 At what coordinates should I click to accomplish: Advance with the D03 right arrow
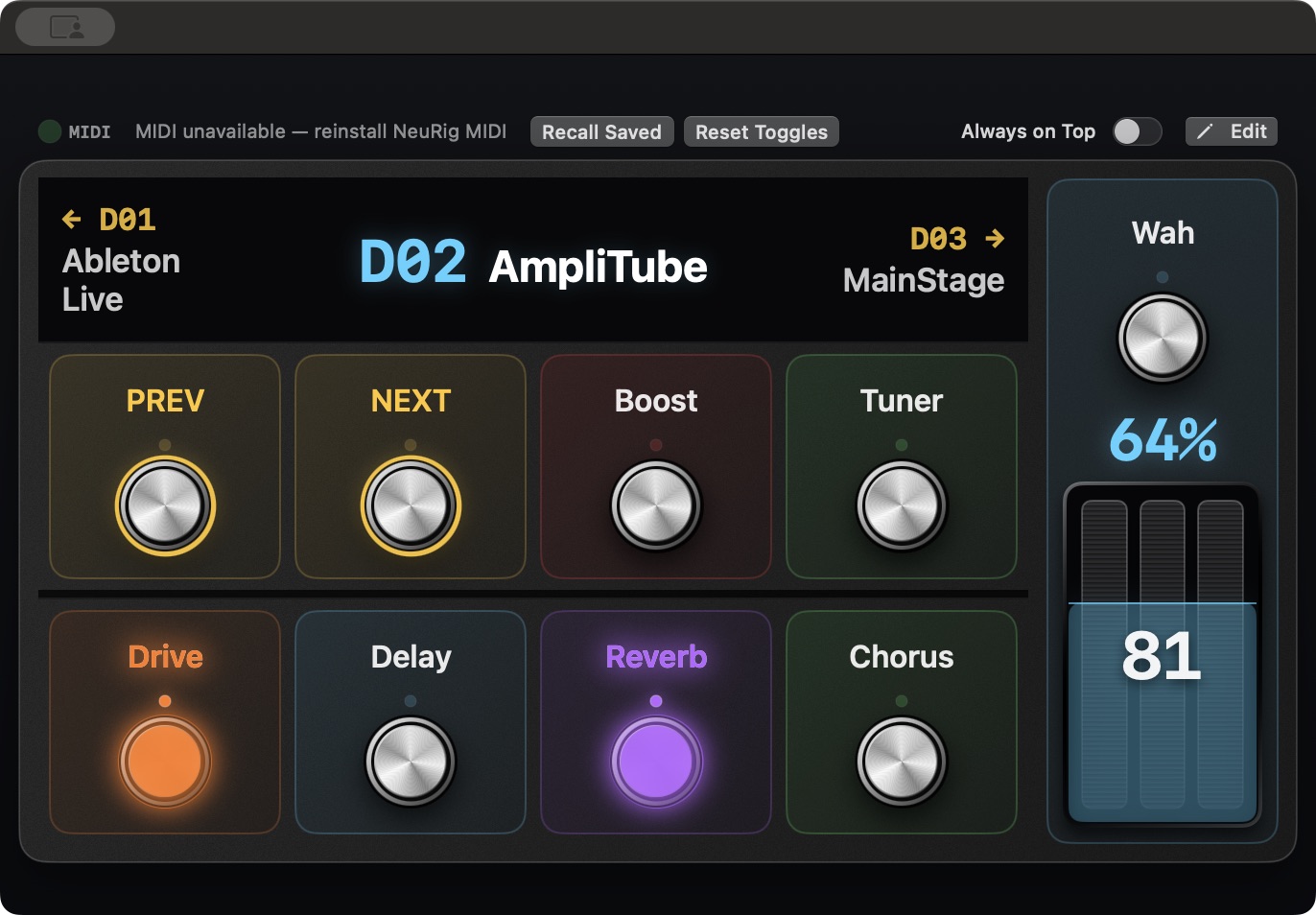pyautogui.click(x=995, y=238)
